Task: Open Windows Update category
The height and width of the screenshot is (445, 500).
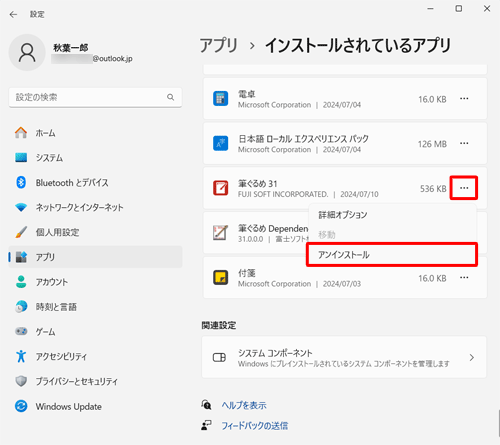Action: point(95,406)
